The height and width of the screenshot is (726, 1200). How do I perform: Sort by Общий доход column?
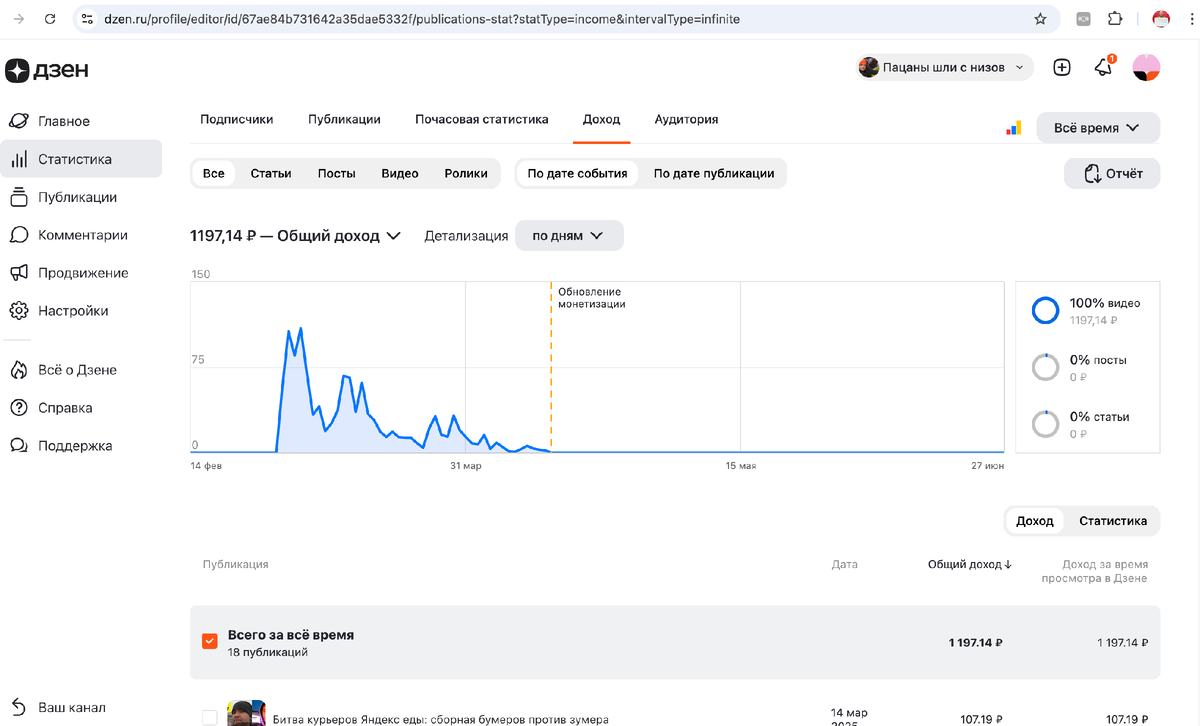[970, 564]
